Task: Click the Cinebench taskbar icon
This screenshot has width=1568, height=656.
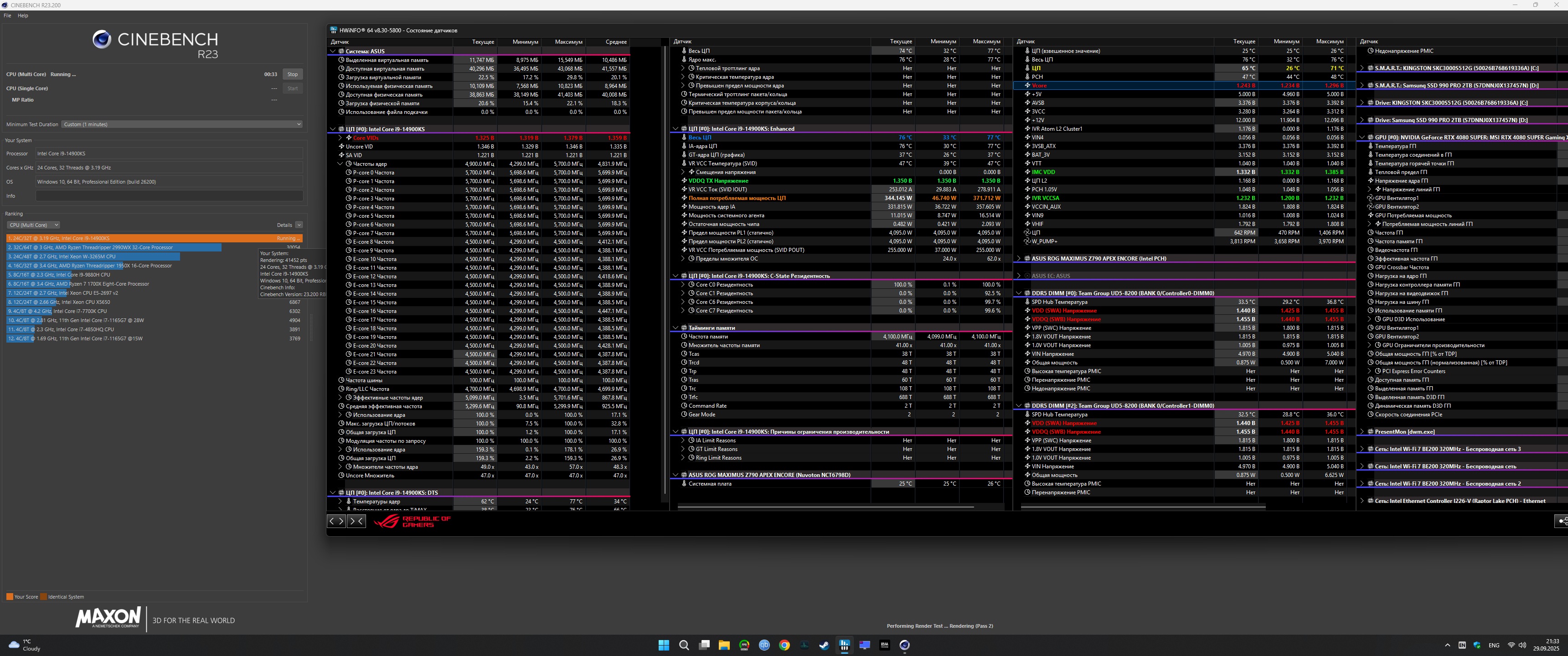Action: click(904, 645)
